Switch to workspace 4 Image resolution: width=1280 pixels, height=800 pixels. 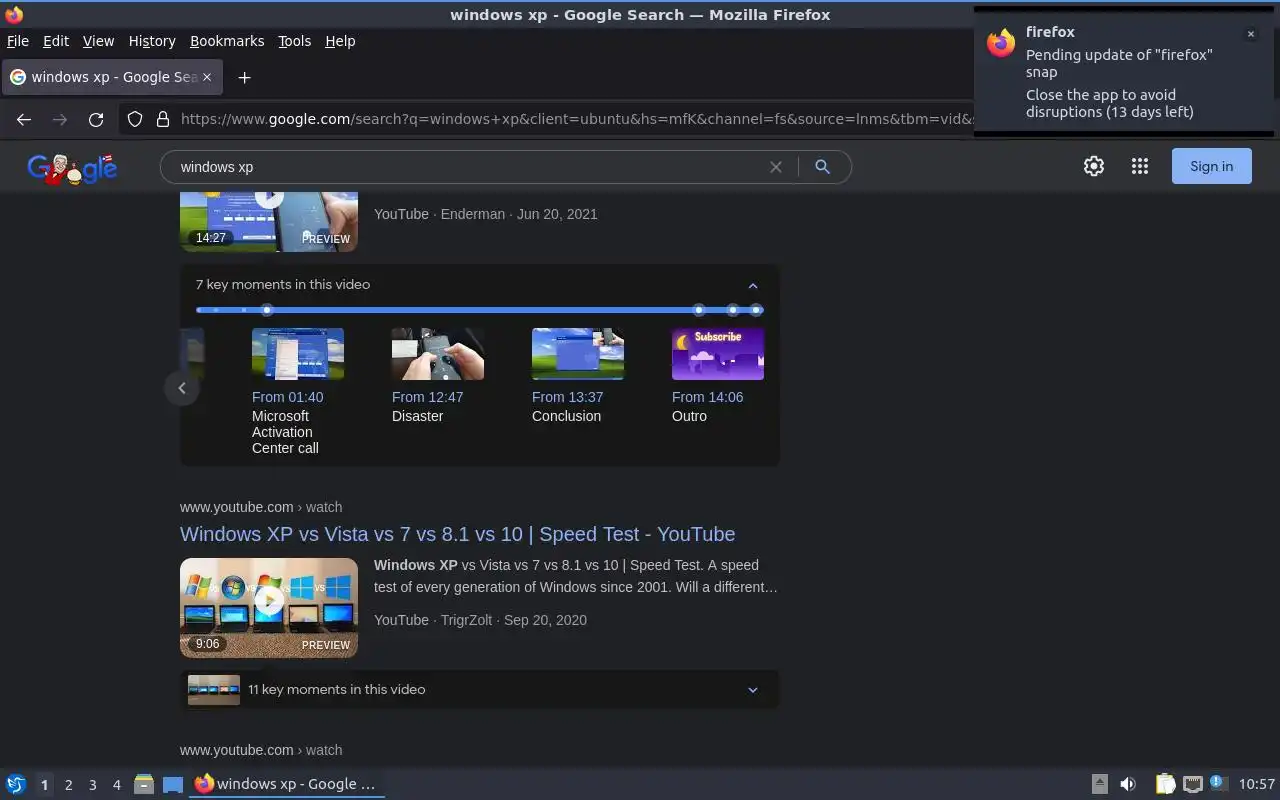tap(116, 785)
